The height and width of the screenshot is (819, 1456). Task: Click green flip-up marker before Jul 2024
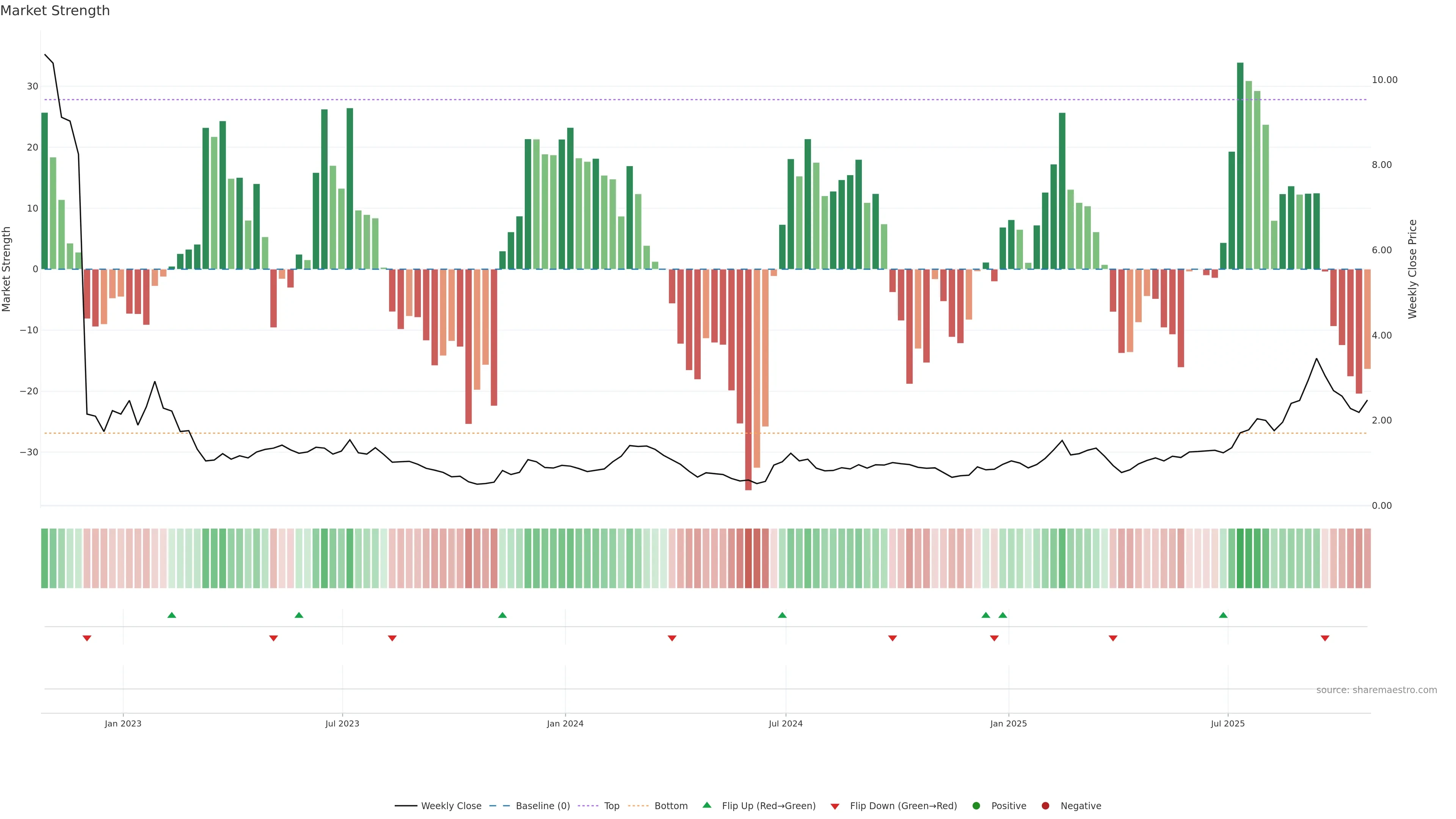tap(782, 615)
